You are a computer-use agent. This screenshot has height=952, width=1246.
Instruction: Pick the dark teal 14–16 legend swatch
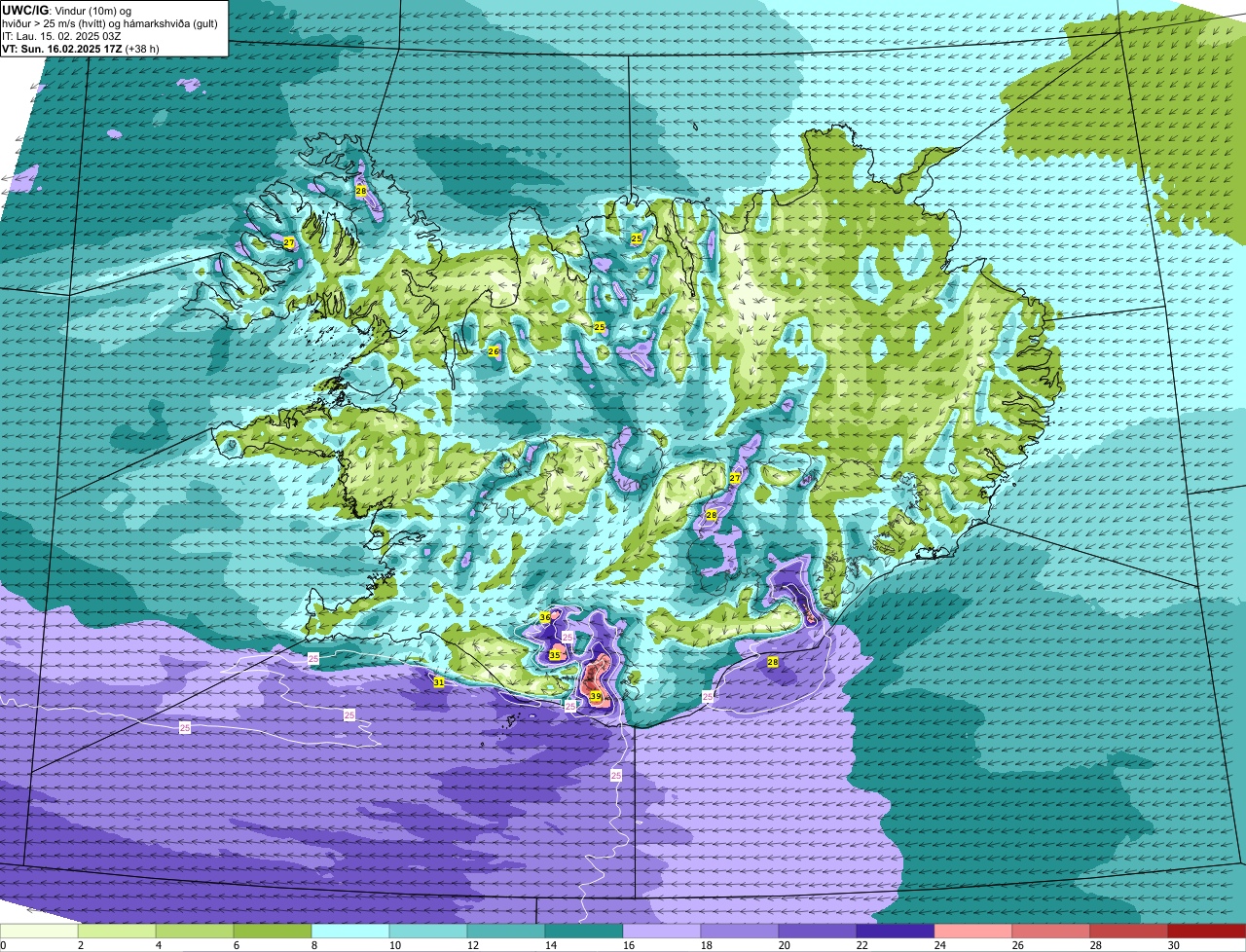(x=584, y=931)
